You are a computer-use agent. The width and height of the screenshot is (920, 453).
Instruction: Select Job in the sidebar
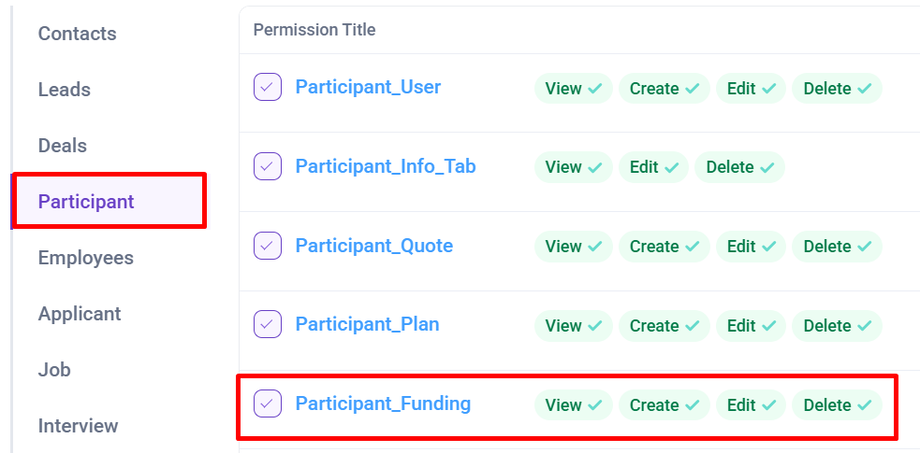click(54, 370)
